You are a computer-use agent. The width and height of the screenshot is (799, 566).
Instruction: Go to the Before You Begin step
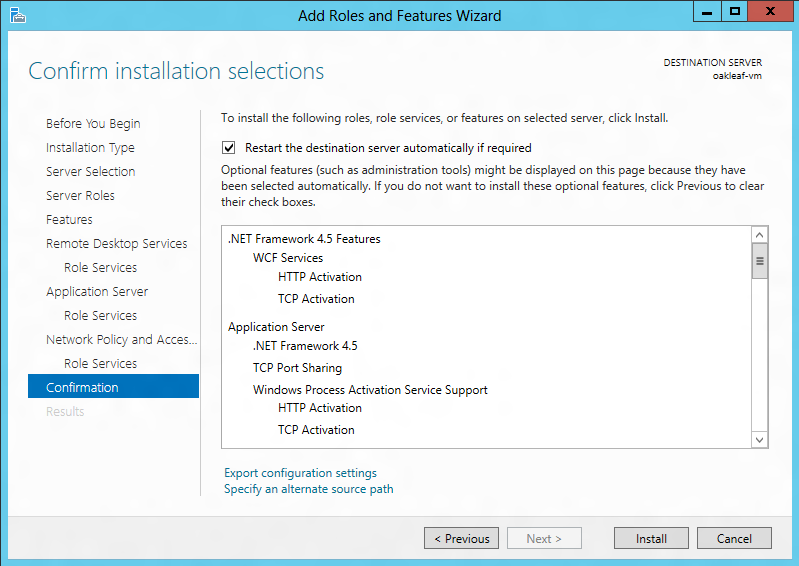[93, 124]
